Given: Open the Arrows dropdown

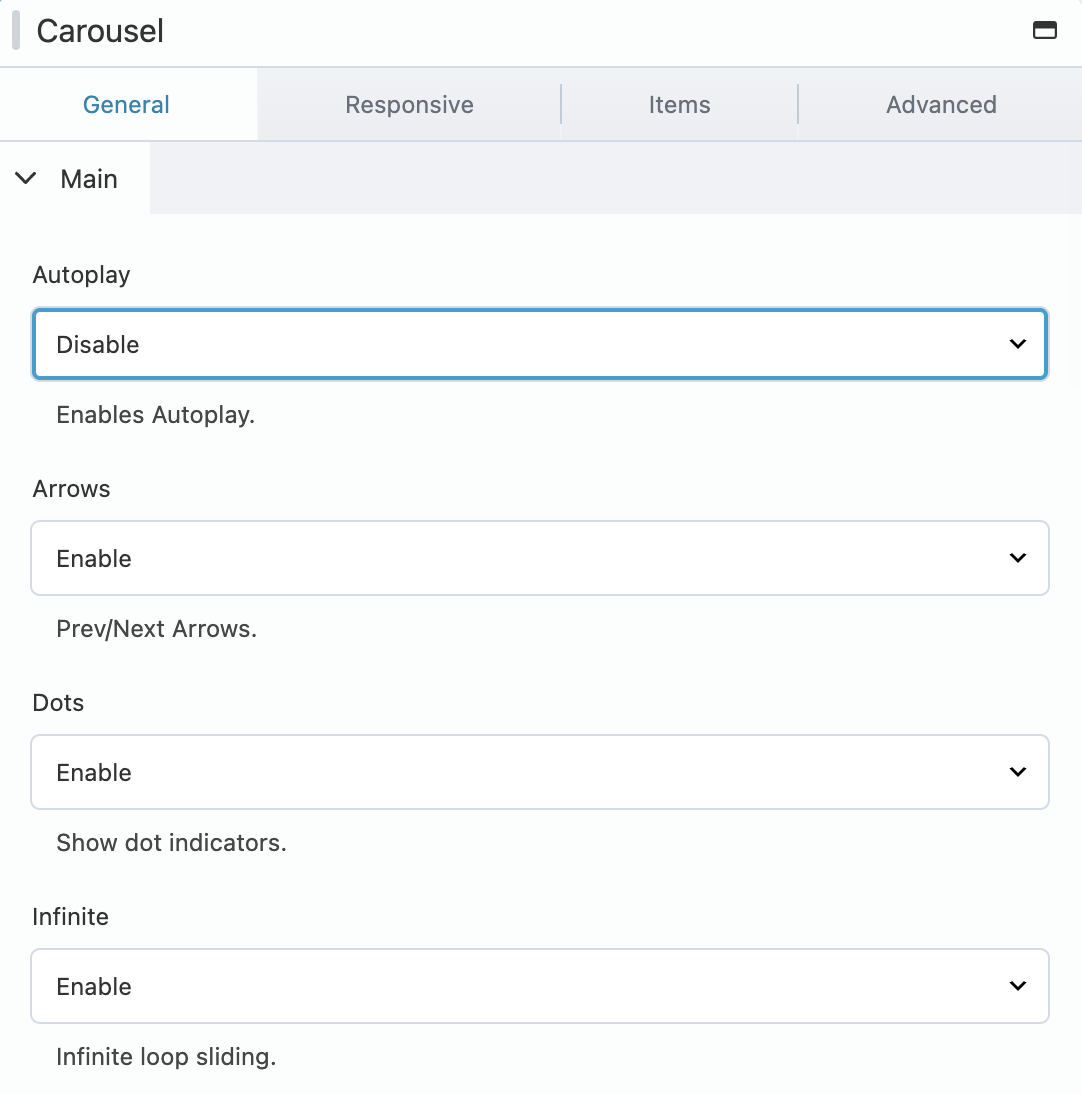Looking at the screenshot, I should (x=540, y=558).
